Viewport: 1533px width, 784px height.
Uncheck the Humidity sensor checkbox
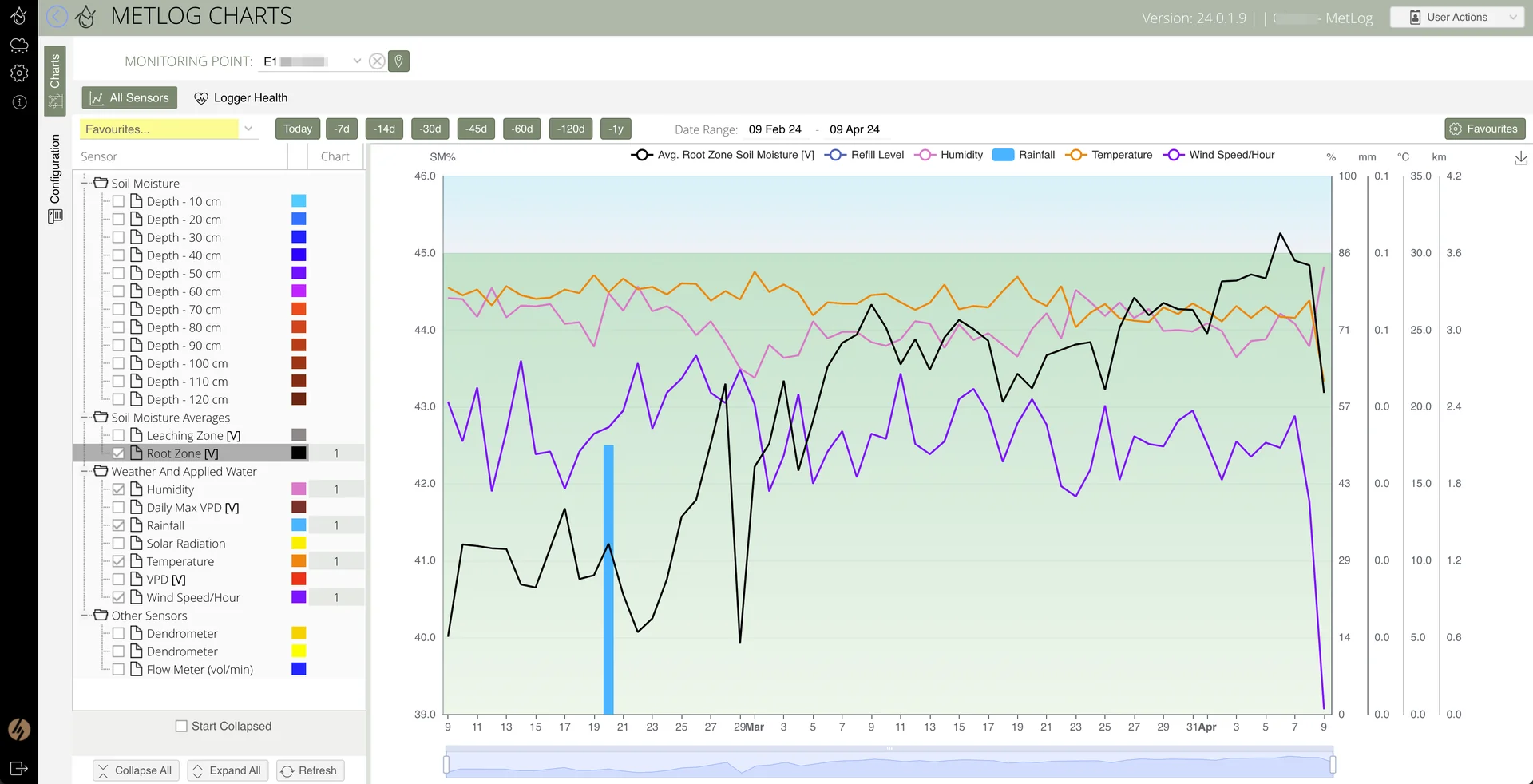click(x=118, y=489)
